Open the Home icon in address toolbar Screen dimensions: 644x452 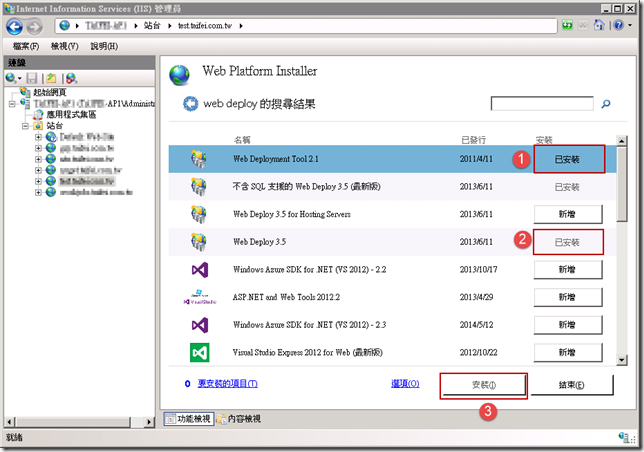pos(599,25)
